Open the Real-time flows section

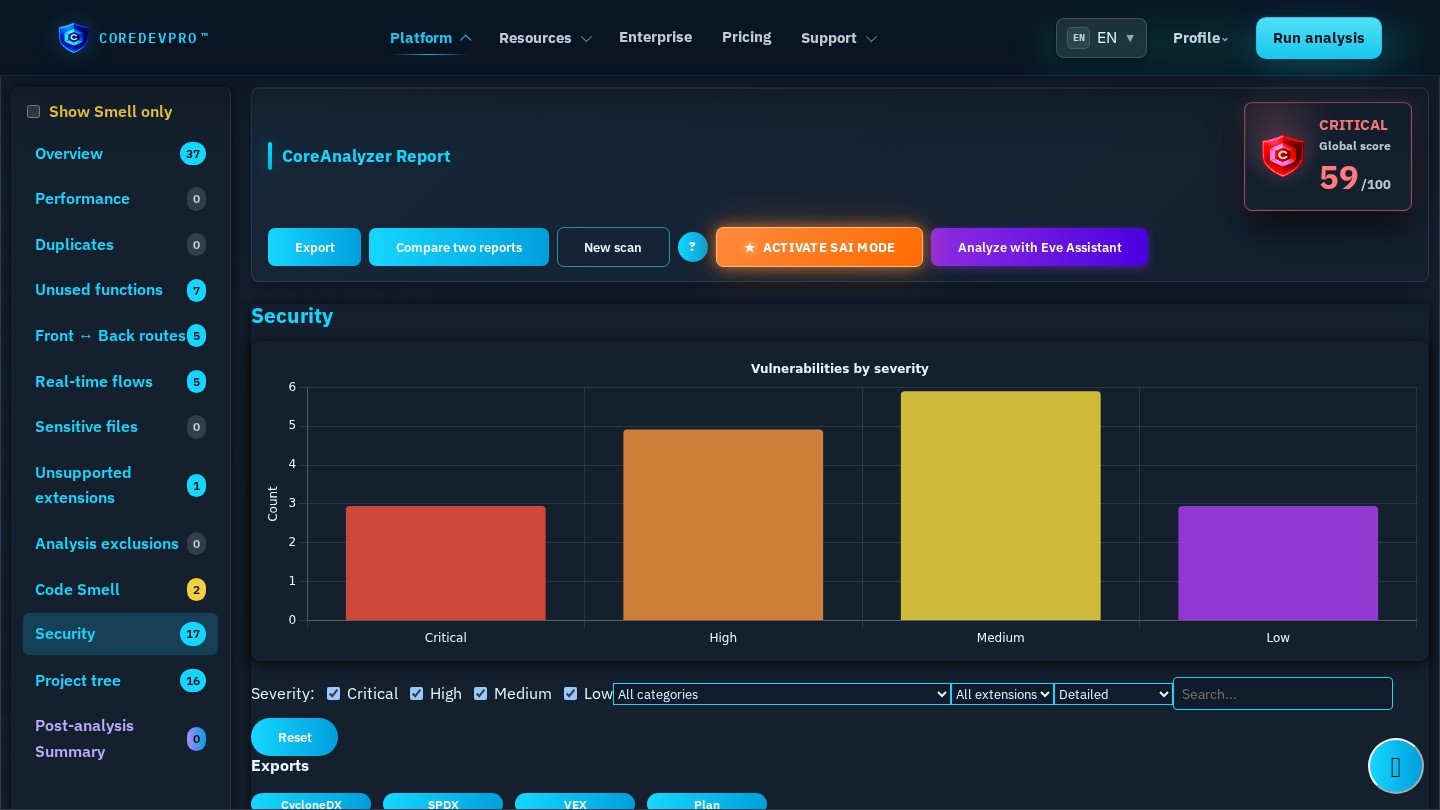pyautogui.click(x=120, y=382)
